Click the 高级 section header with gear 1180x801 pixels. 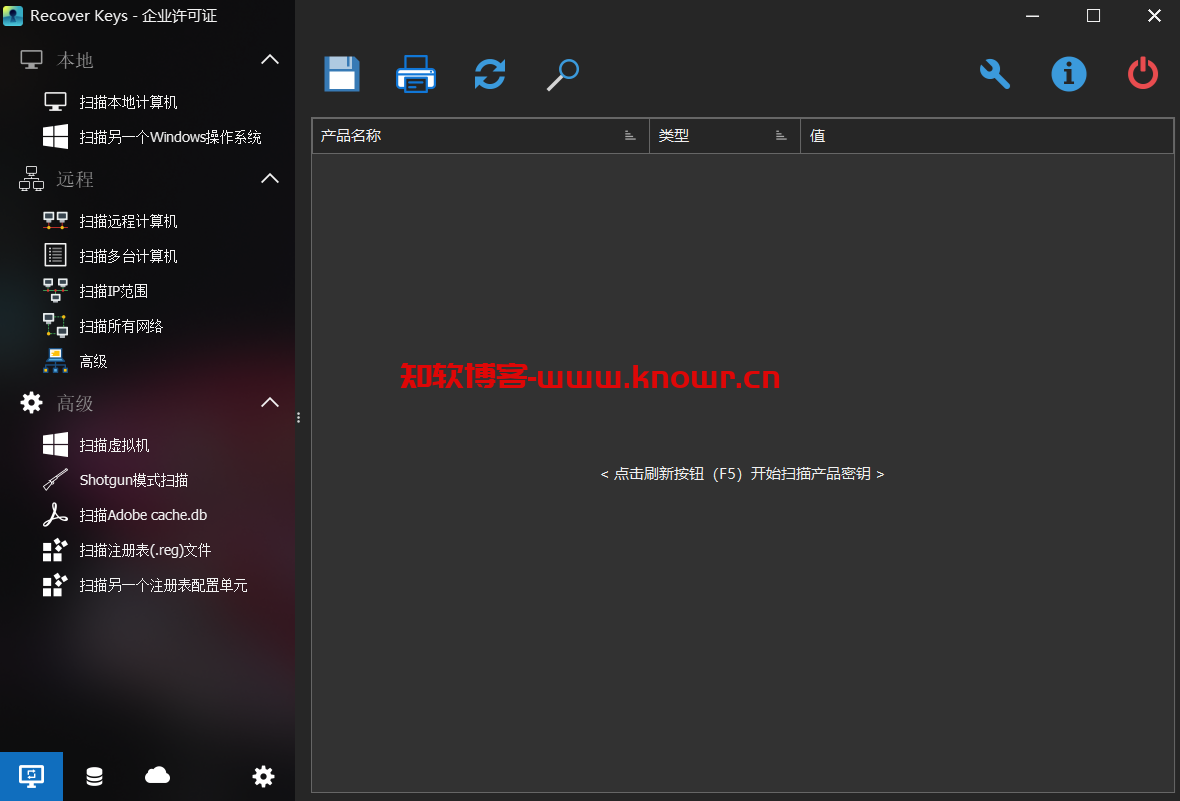pos(148,403)
